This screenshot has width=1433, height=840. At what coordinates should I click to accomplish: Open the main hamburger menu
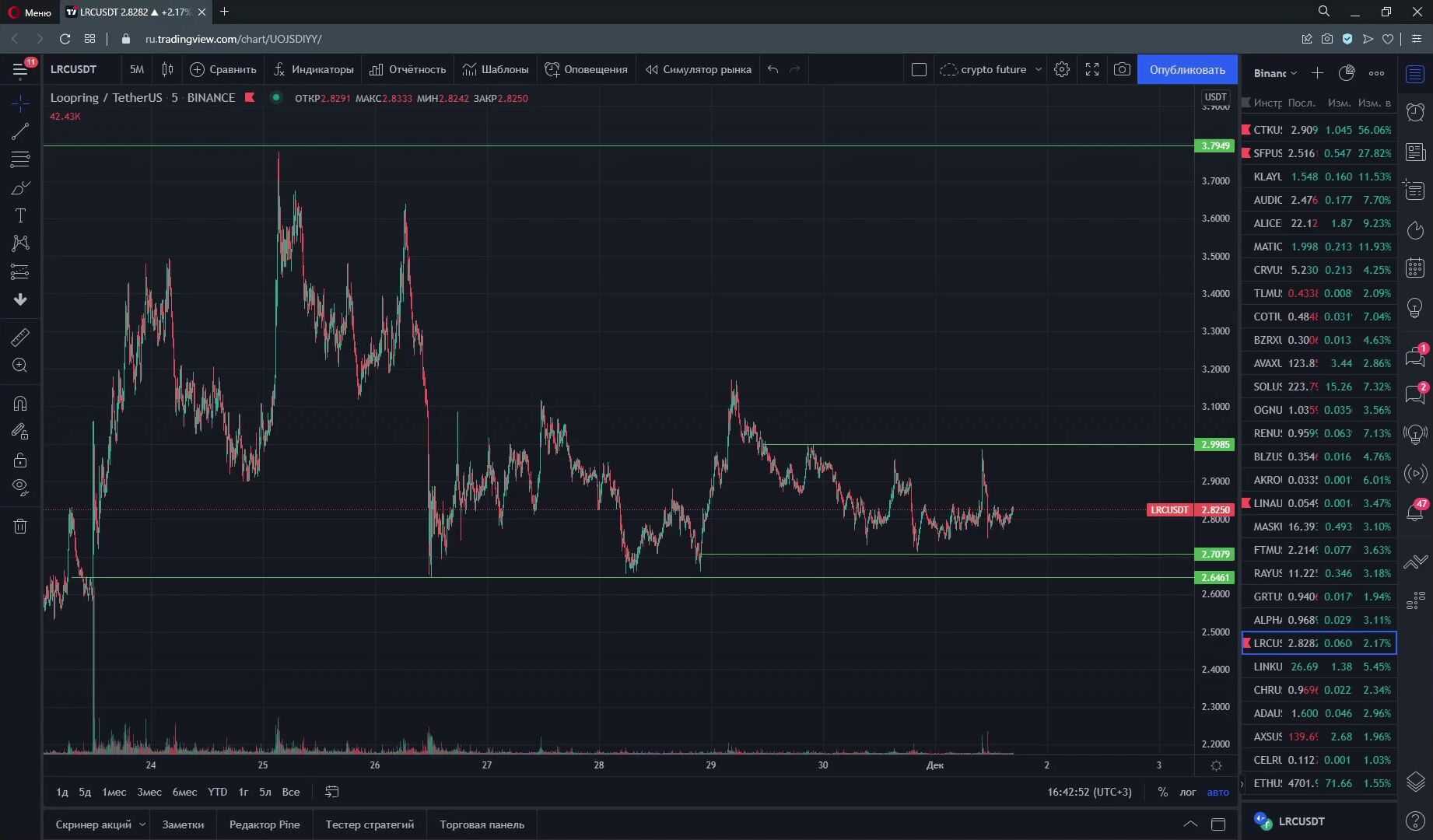point(20,70)
